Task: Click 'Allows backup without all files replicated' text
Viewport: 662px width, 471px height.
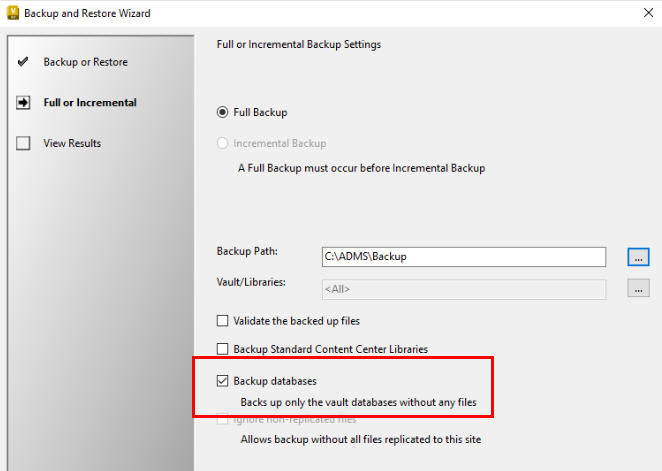Action: 361,439
